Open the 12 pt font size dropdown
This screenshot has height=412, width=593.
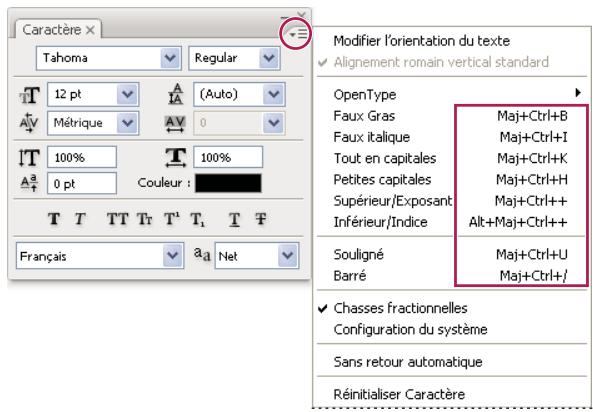coord(127,95)
